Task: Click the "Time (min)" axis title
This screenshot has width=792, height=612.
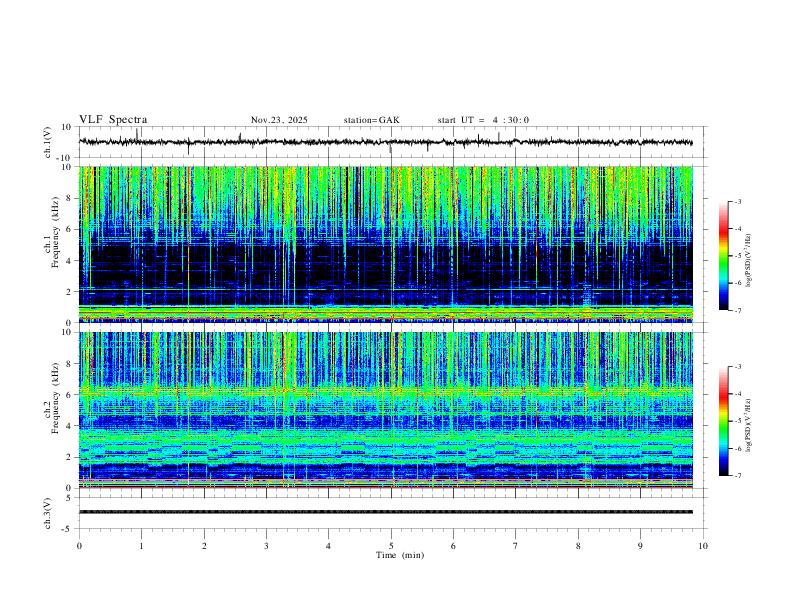Action: click(400, 555)
